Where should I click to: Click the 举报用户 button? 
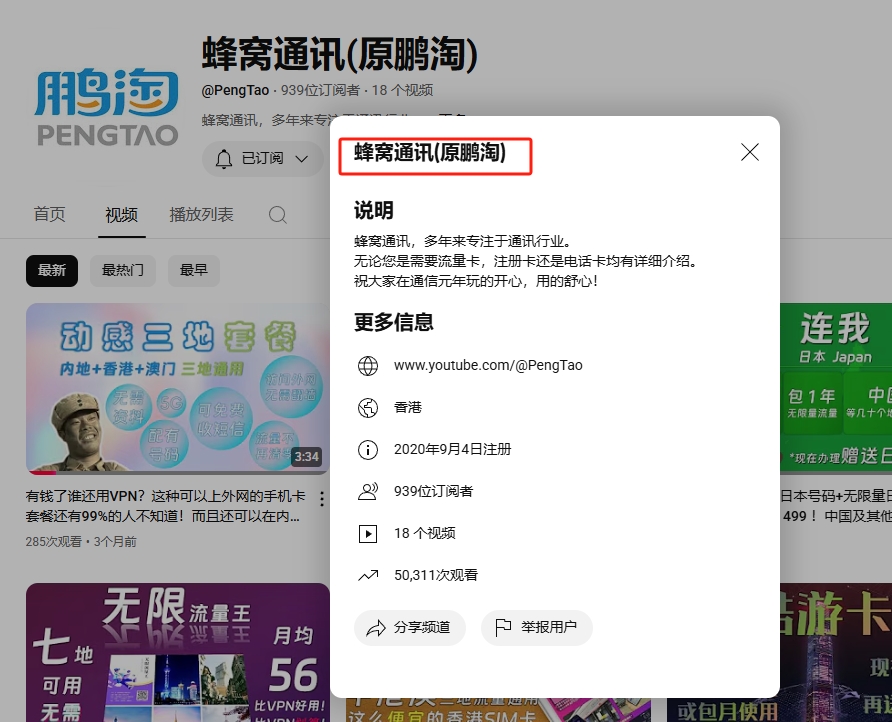537,628
